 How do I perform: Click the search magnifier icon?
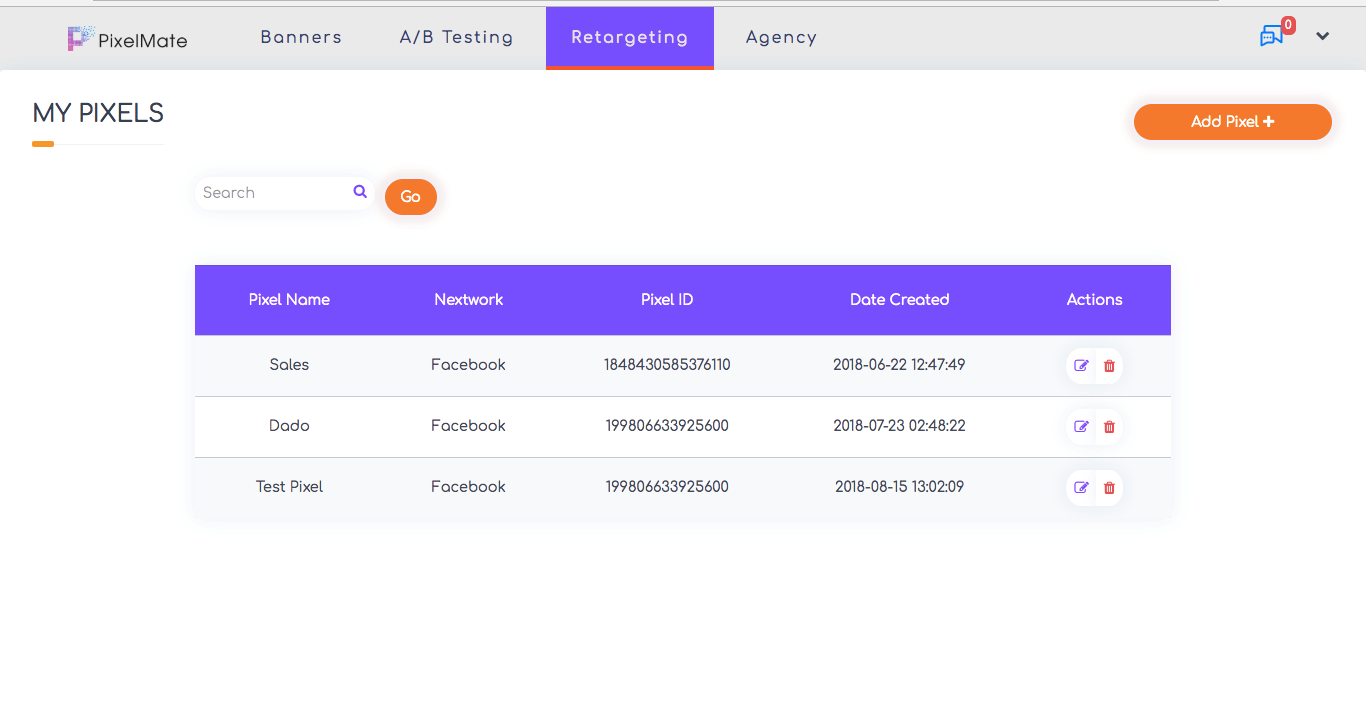pos(360,191)
